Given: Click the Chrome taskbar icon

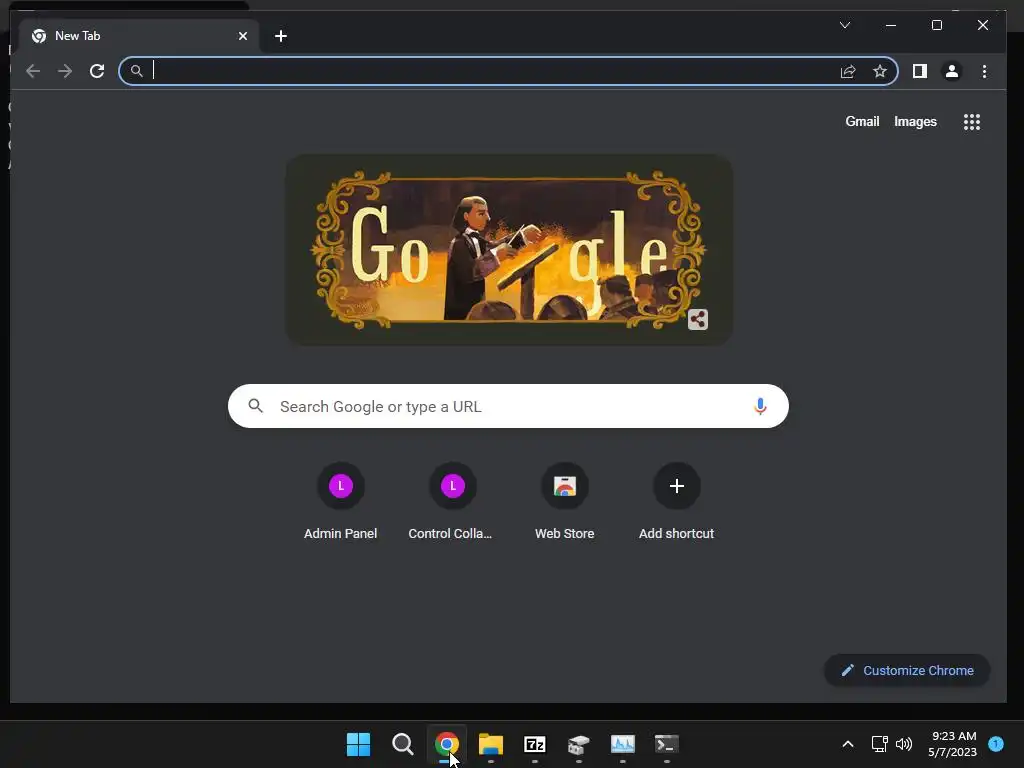Looking at the screenshot, I should pos(447,744).
